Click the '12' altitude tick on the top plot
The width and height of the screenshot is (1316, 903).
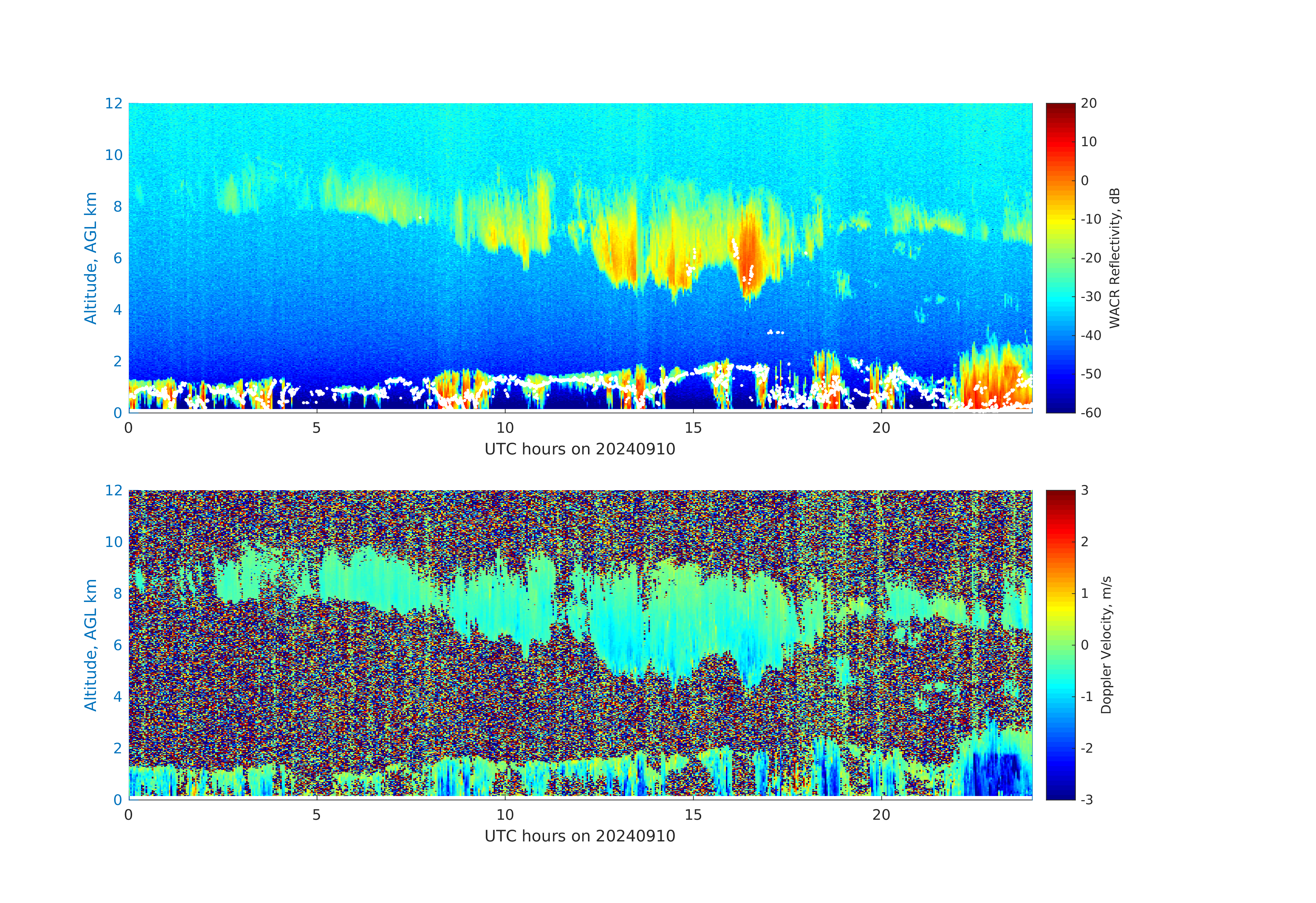click(113, 103)
